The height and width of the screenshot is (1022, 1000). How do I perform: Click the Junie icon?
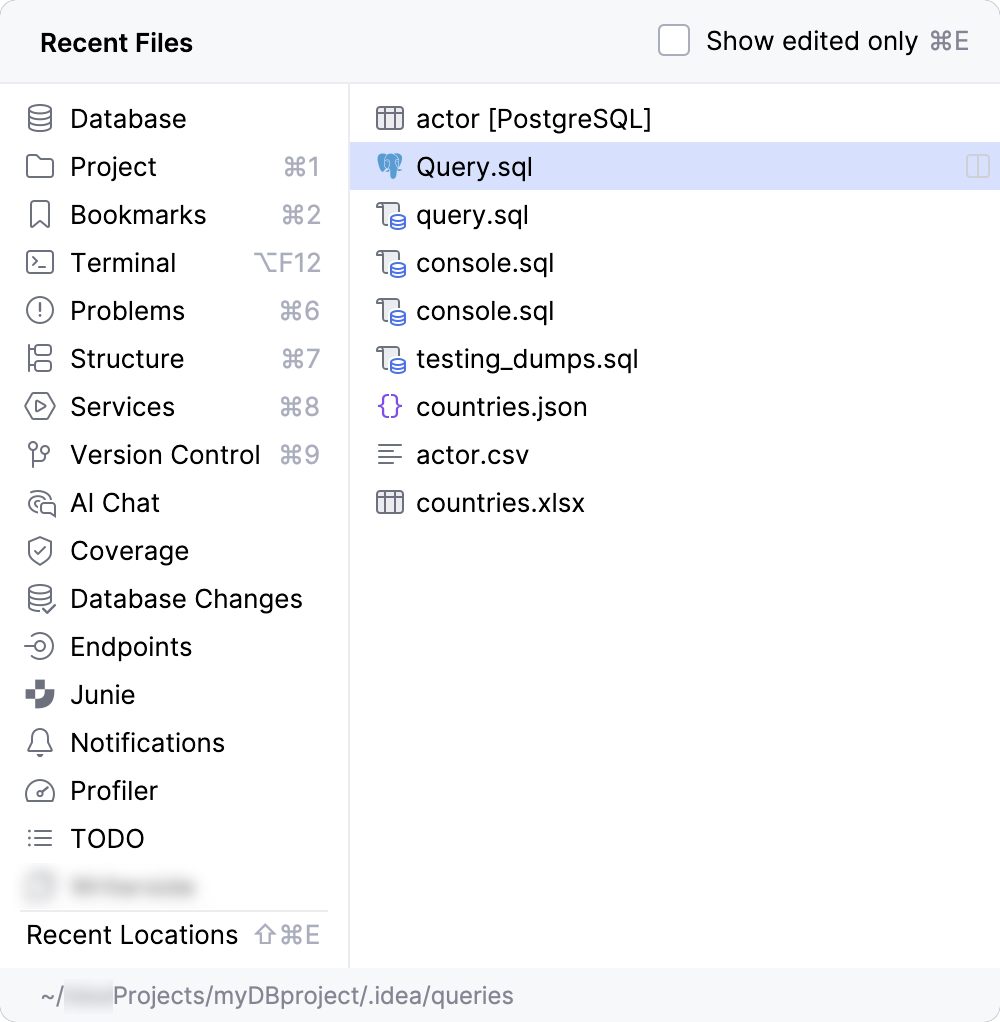coord(40,695)
